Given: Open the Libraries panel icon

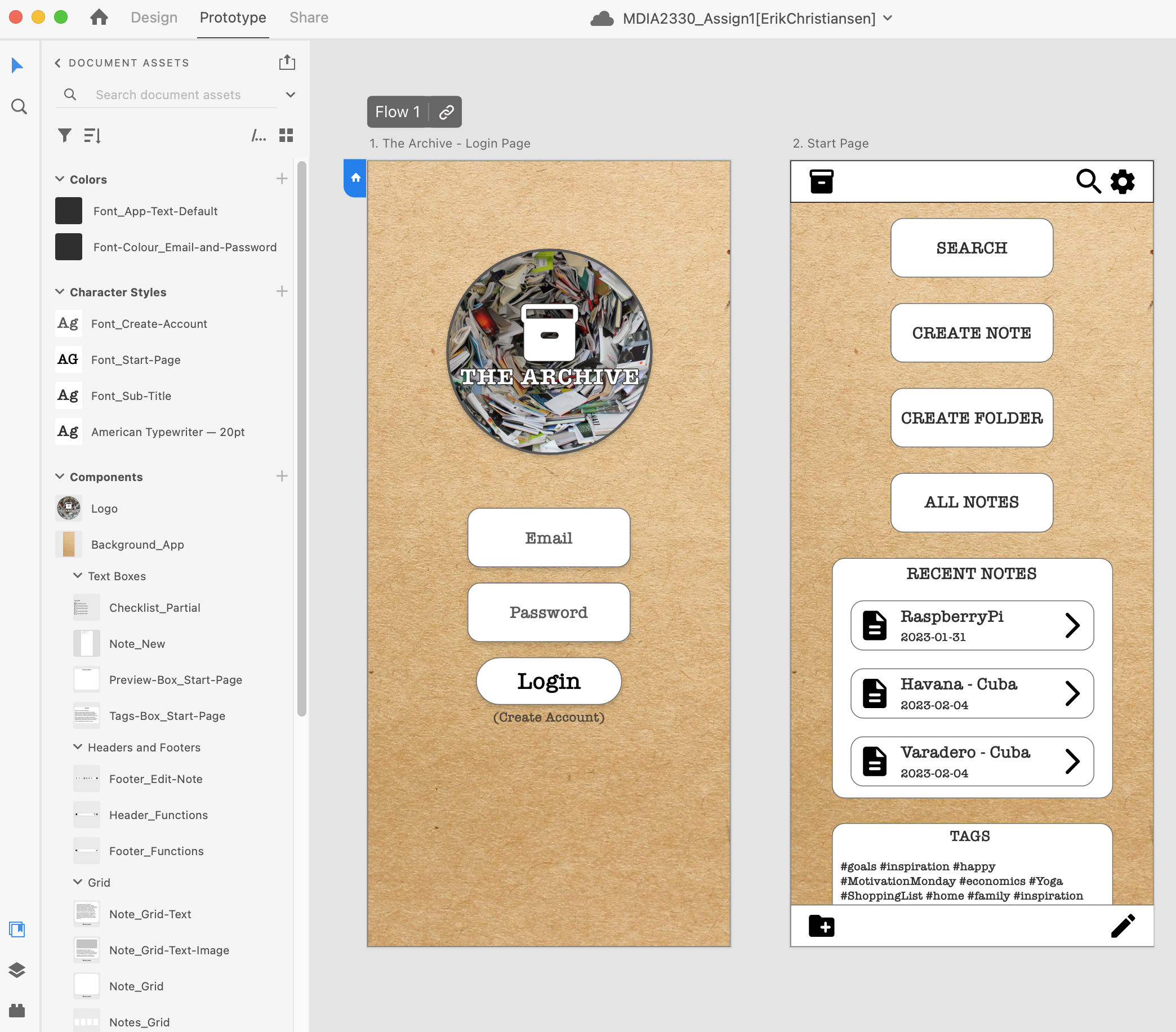Looking at the screenshot, I should click(17, 929).
